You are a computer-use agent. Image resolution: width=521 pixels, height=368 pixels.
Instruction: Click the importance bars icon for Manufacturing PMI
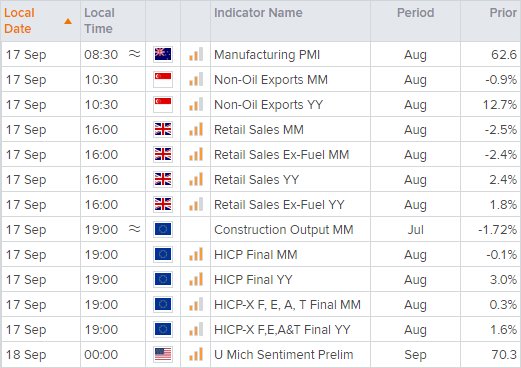196,54
